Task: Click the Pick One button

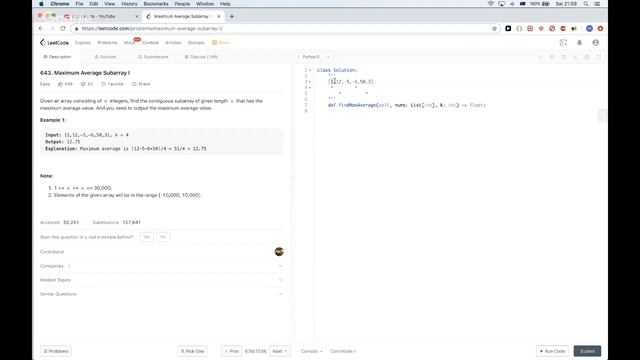Action: tap(192, 351)
